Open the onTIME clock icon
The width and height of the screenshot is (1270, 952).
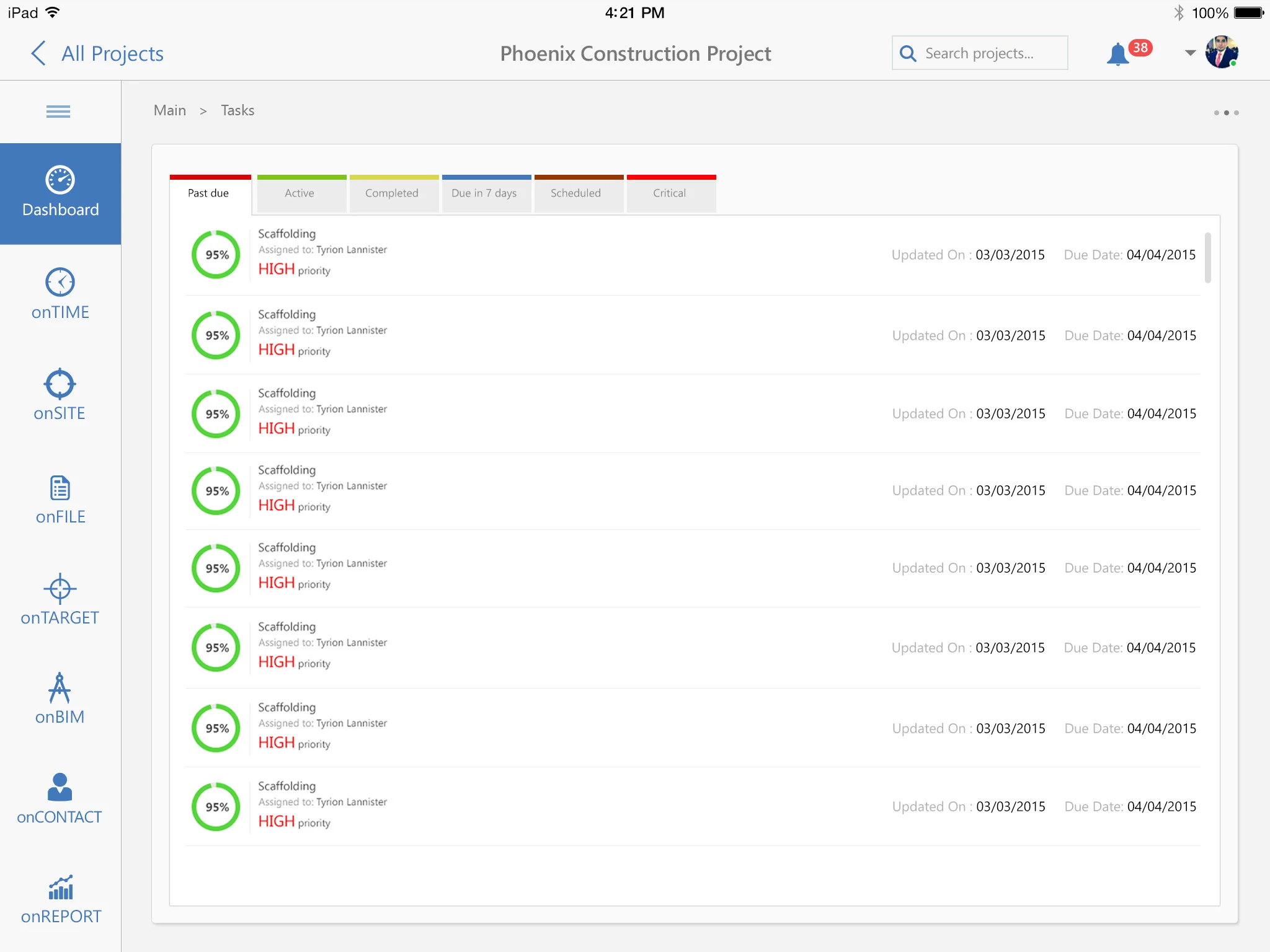click(60, 283)
